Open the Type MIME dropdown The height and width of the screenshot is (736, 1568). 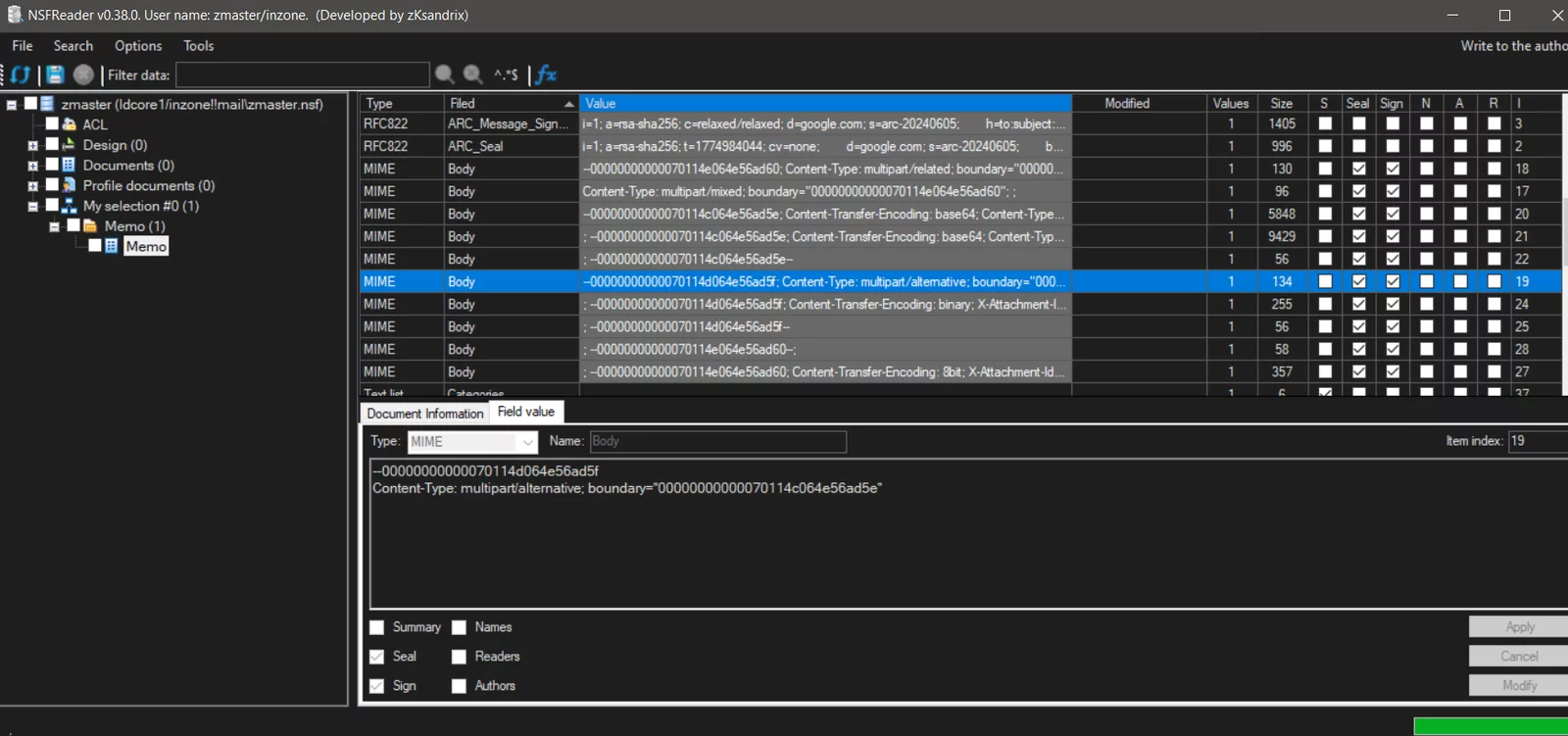527,442
